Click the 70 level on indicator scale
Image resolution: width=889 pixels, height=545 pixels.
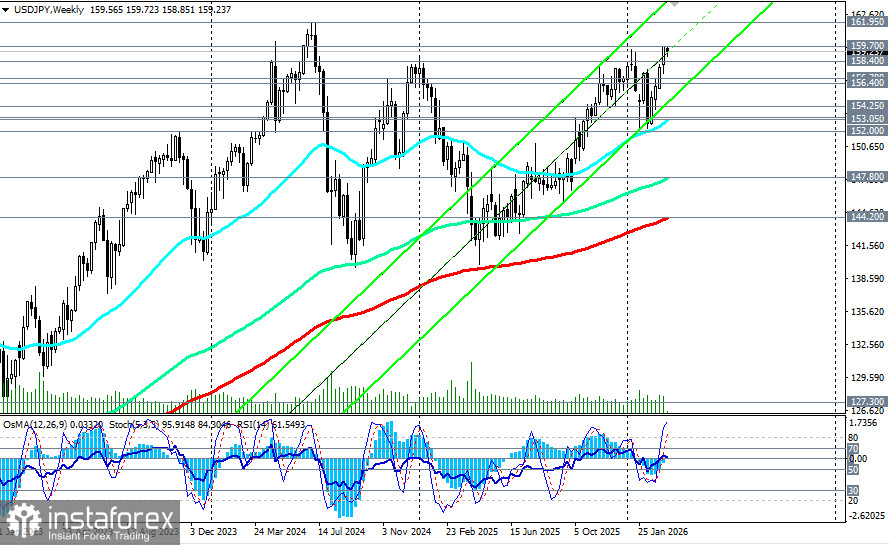click(x=853, y=449)
